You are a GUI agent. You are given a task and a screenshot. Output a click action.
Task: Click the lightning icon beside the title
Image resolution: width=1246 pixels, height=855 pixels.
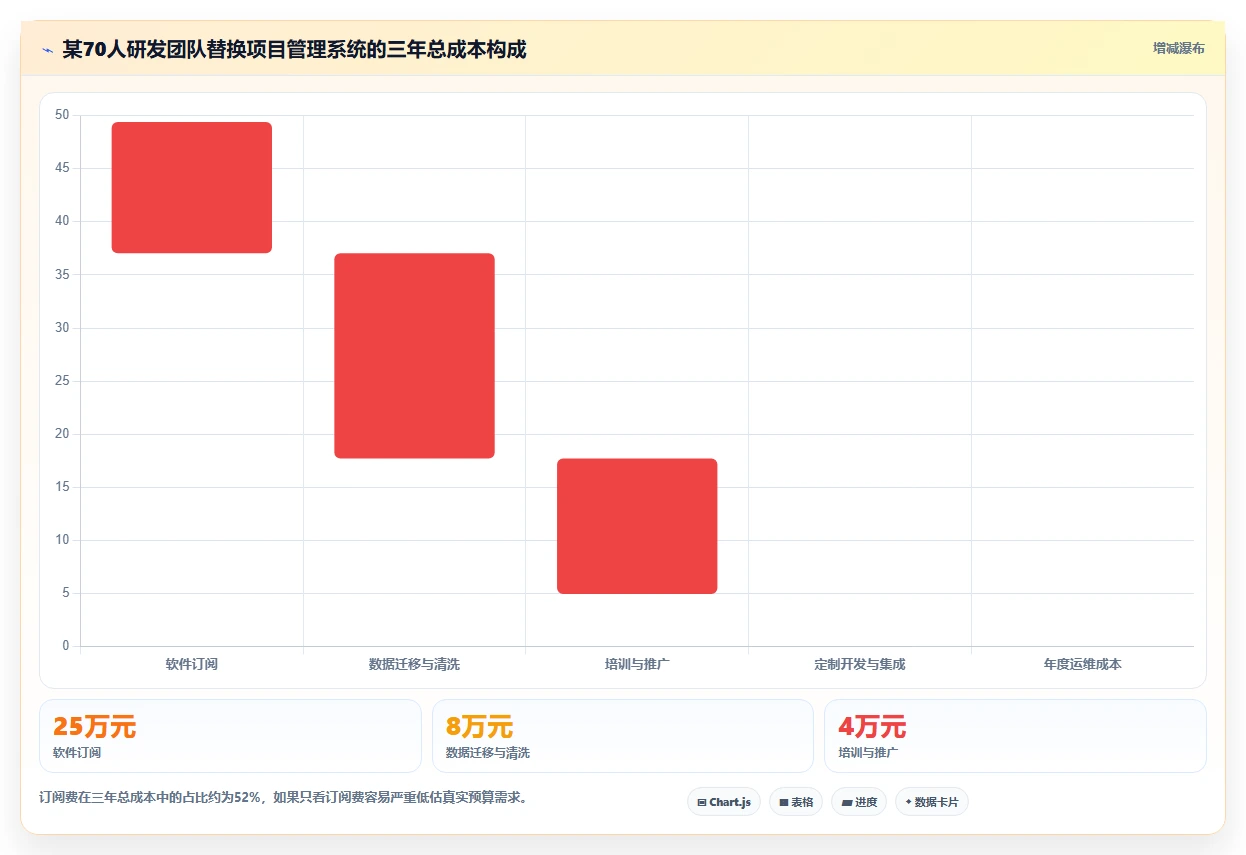(x=47, y=50)
